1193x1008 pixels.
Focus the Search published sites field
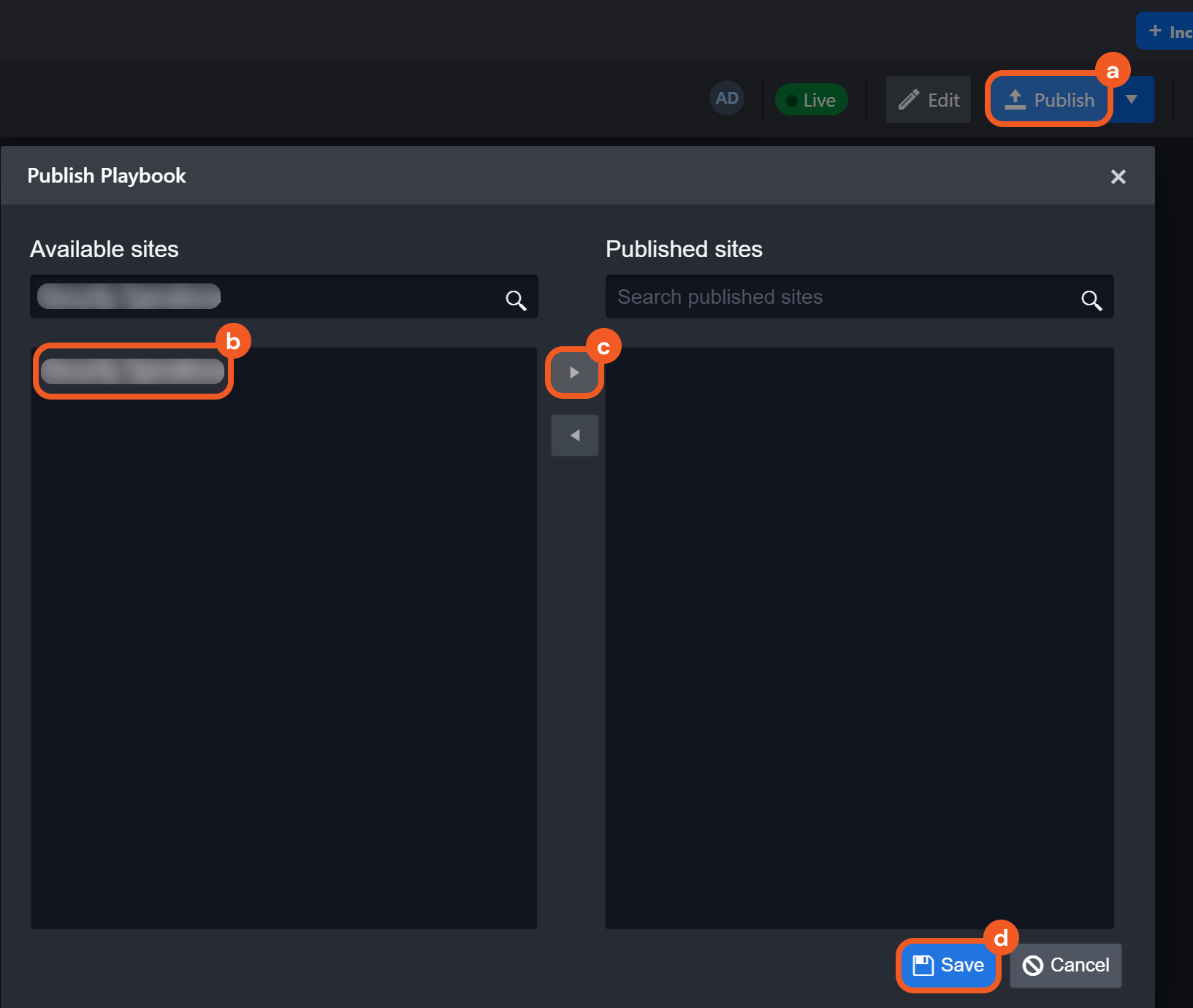[840, 297]
